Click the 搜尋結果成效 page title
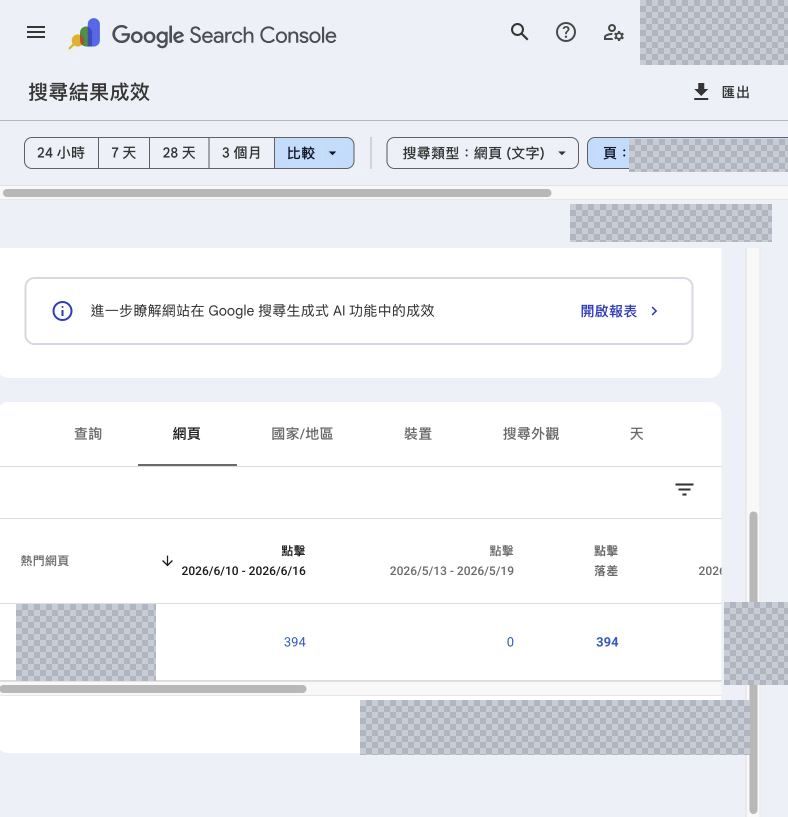Viewport: 788px width, 817px height. [89, 92]
